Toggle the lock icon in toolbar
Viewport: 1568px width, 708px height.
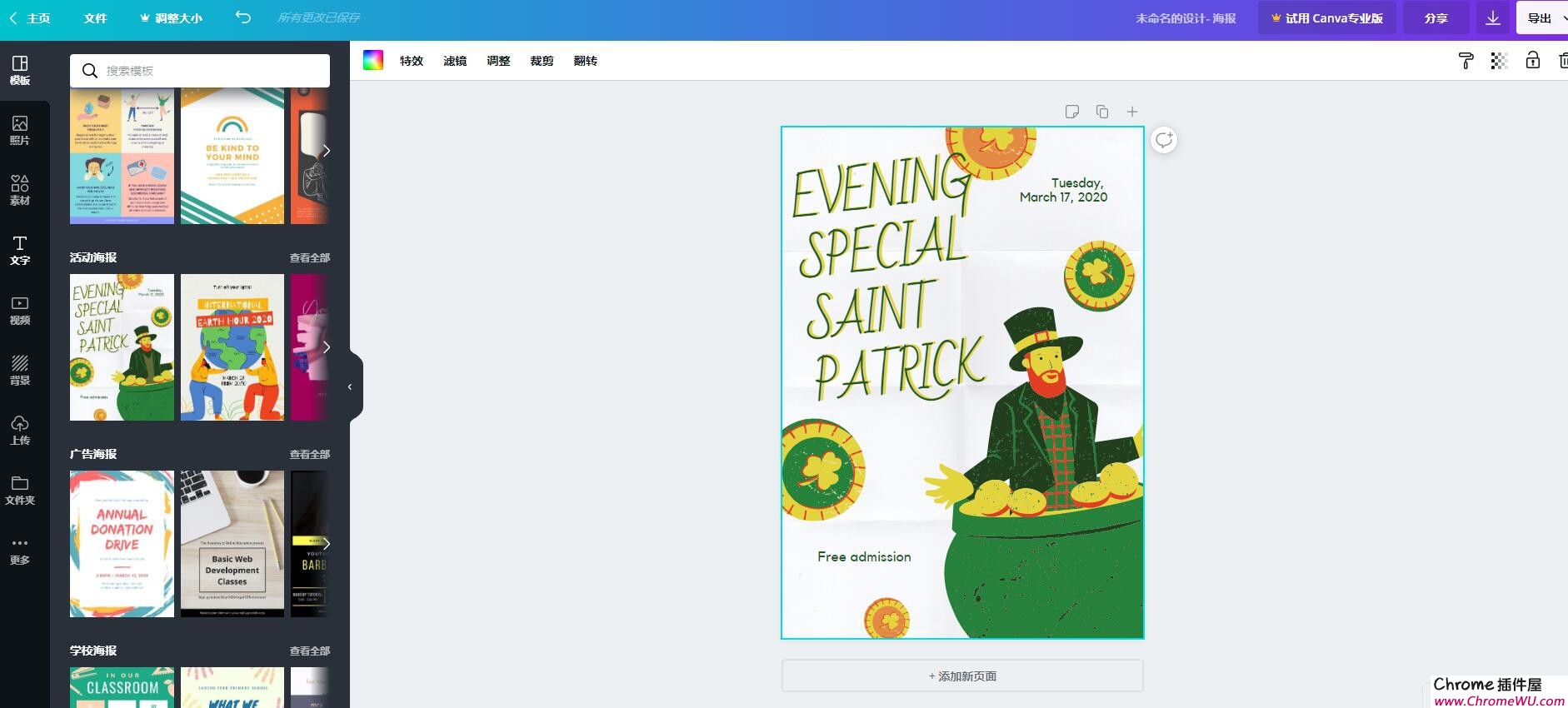tap(1532, 60)
